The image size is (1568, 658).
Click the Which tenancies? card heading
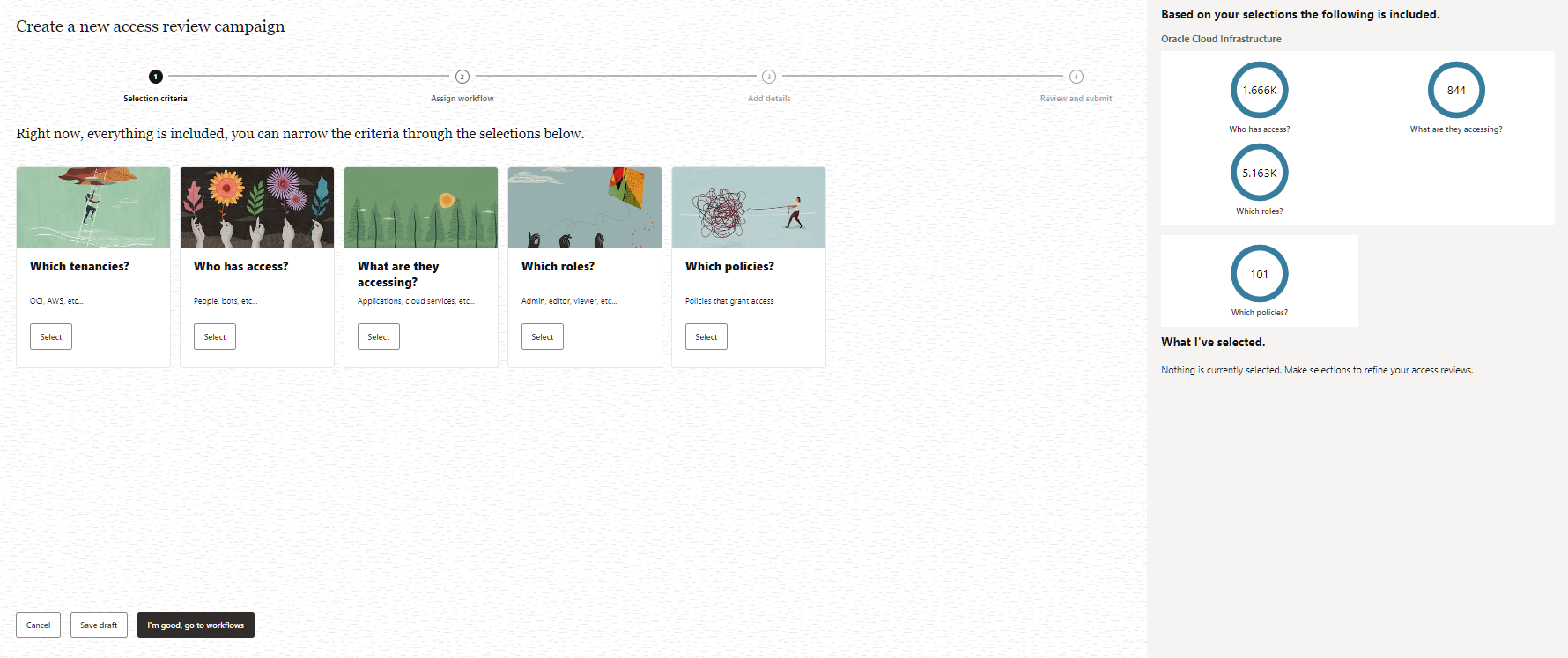(x=79, y=266)
